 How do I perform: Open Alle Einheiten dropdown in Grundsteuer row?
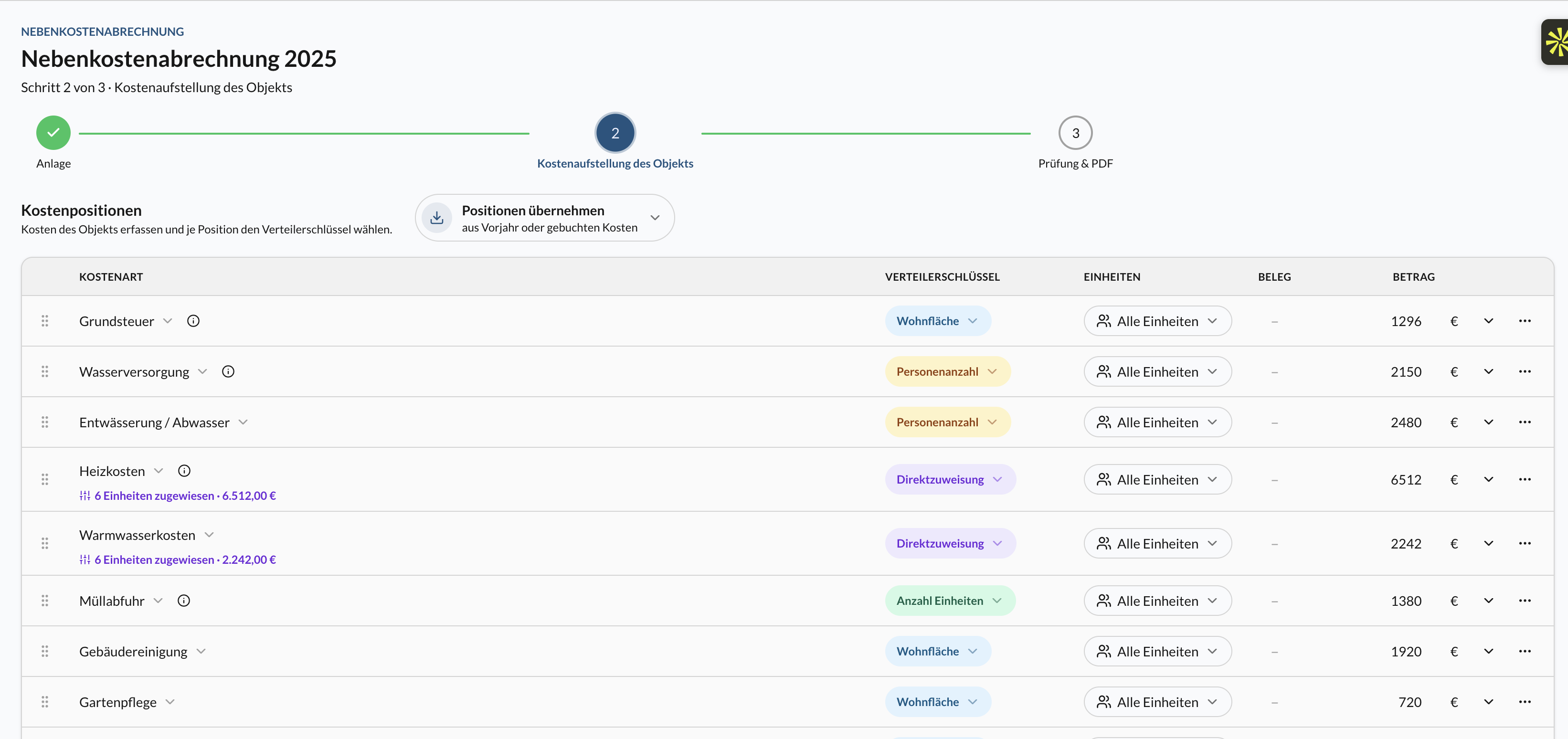click(x=1157, y=321)
